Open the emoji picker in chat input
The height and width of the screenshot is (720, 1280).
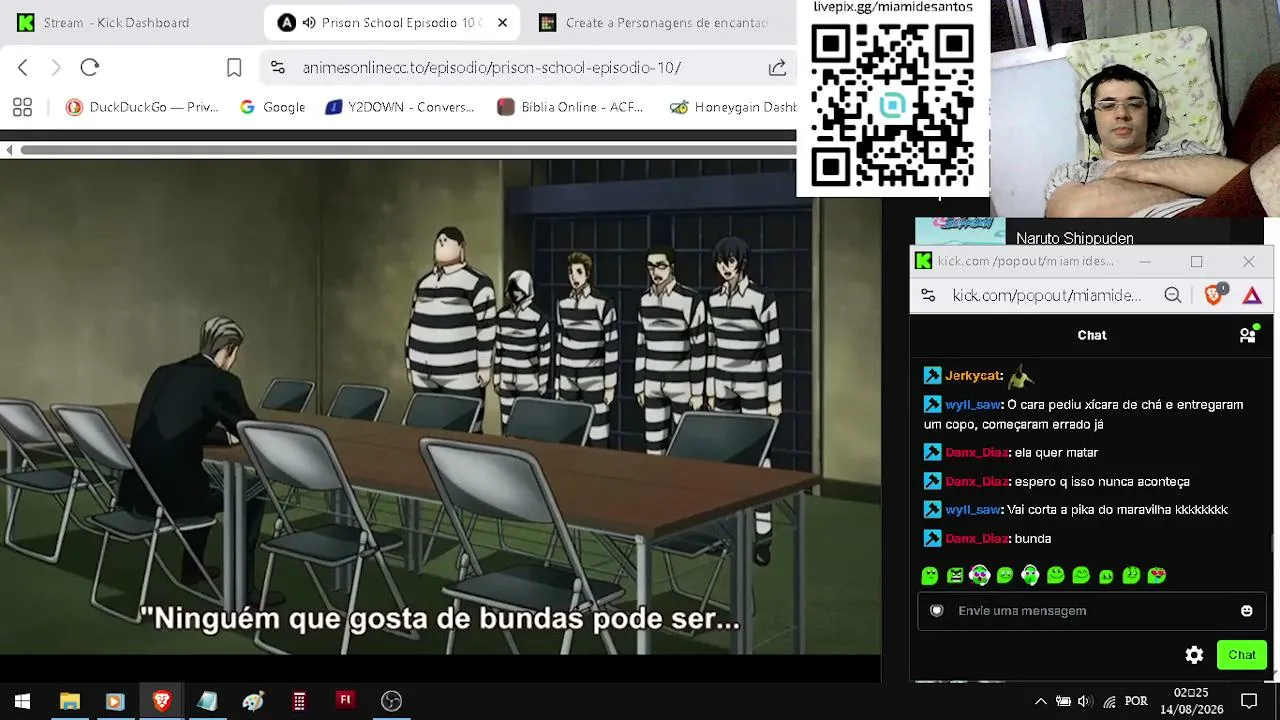1246,611
